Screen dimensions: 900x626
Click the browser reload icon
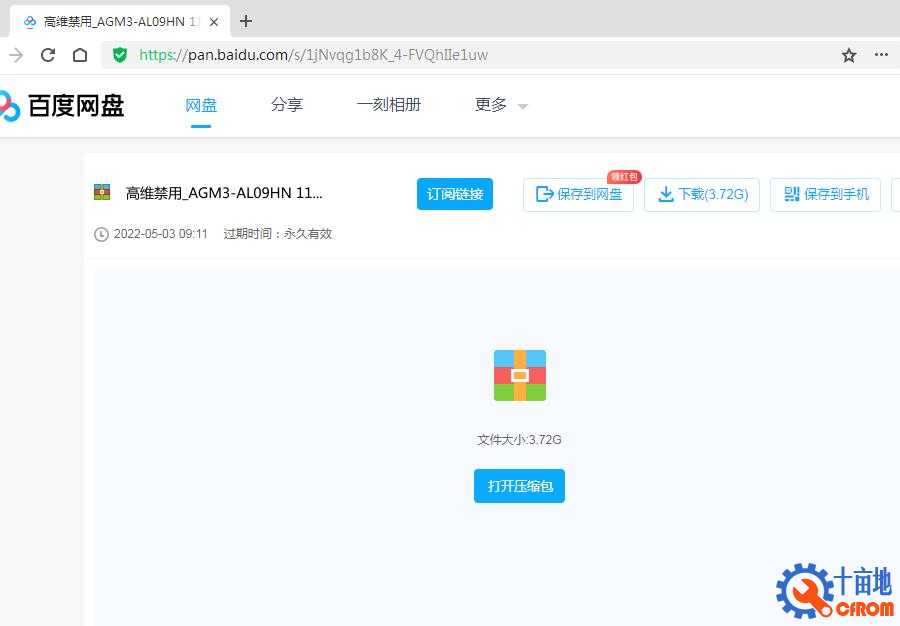pyautogui.click(x=48, y=55)
